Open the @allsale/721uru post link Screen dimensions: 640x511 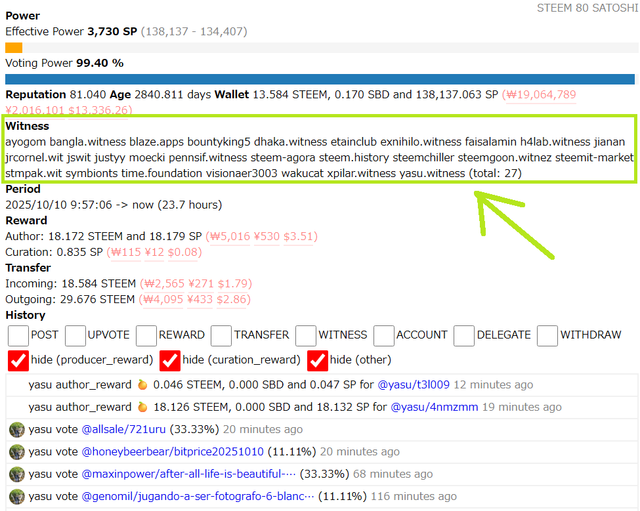pos(124,429)
